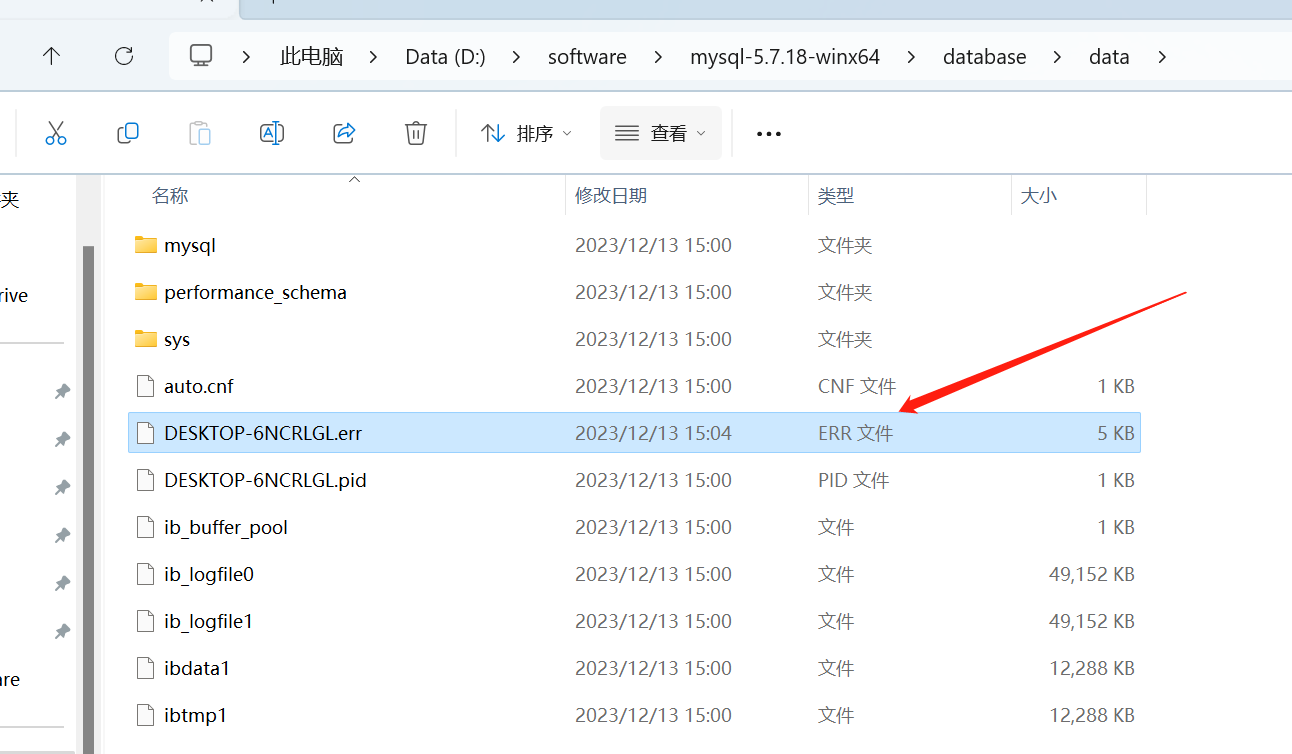Image resolution: width=1292 pixels, height=754 pixels.
Task: Click the ibtmp1 file icon
Action: (146, 715)
